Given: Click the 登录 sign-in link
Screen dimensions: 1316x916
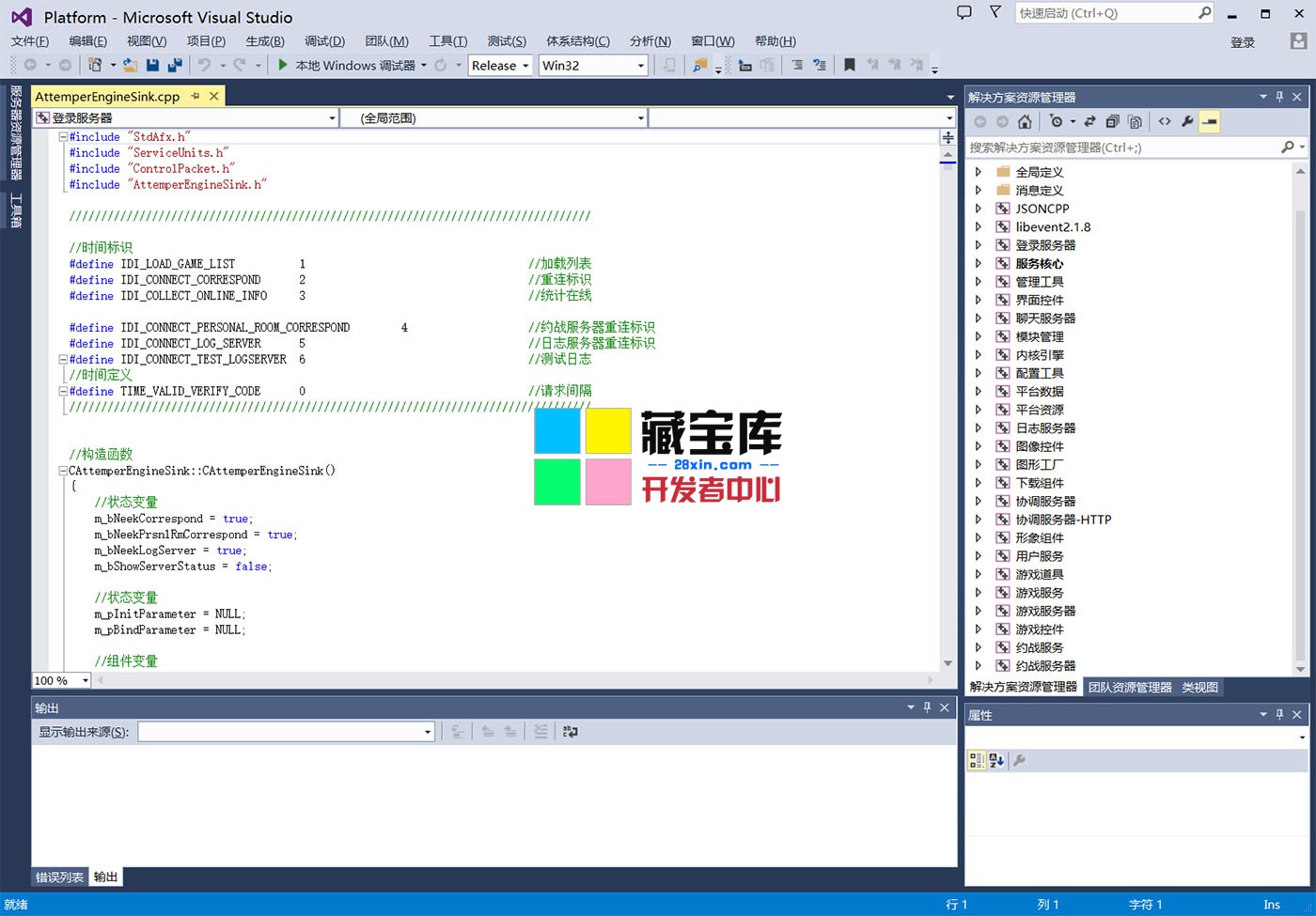Looking at the screenshot, I should (x=1243, y=42).
